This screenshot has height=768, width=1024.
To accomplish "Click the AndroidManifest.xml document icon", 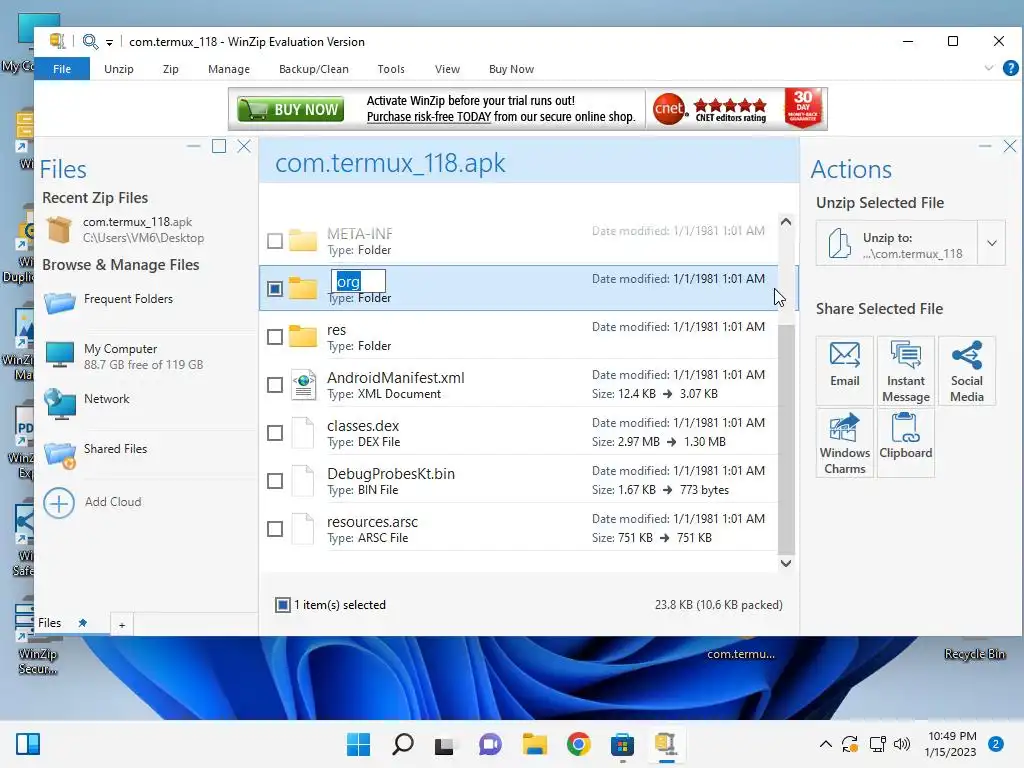I will [304, 385].
